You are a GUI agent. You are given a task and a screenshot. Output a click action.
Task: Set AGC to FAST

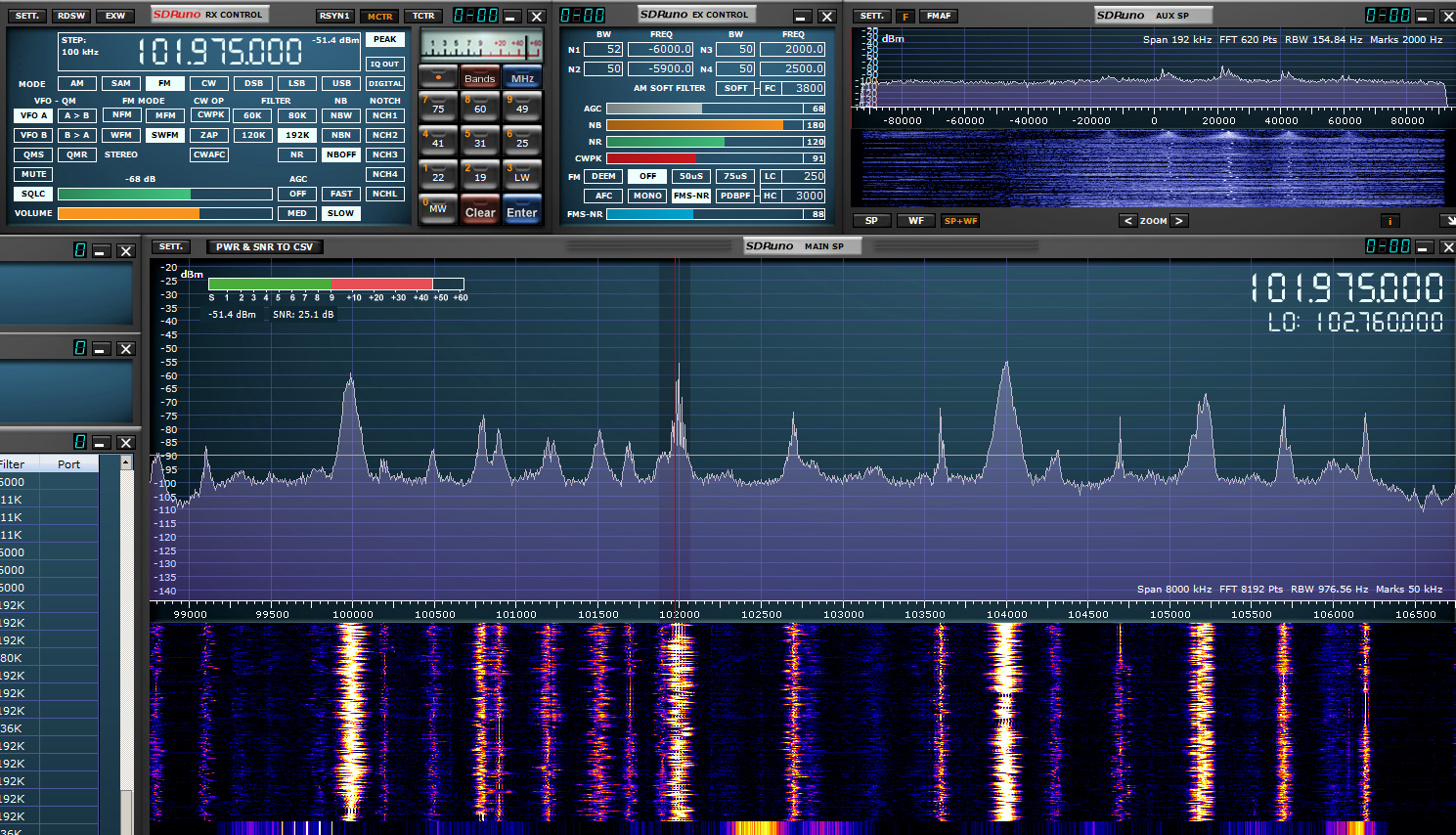(x=341, y=194)
